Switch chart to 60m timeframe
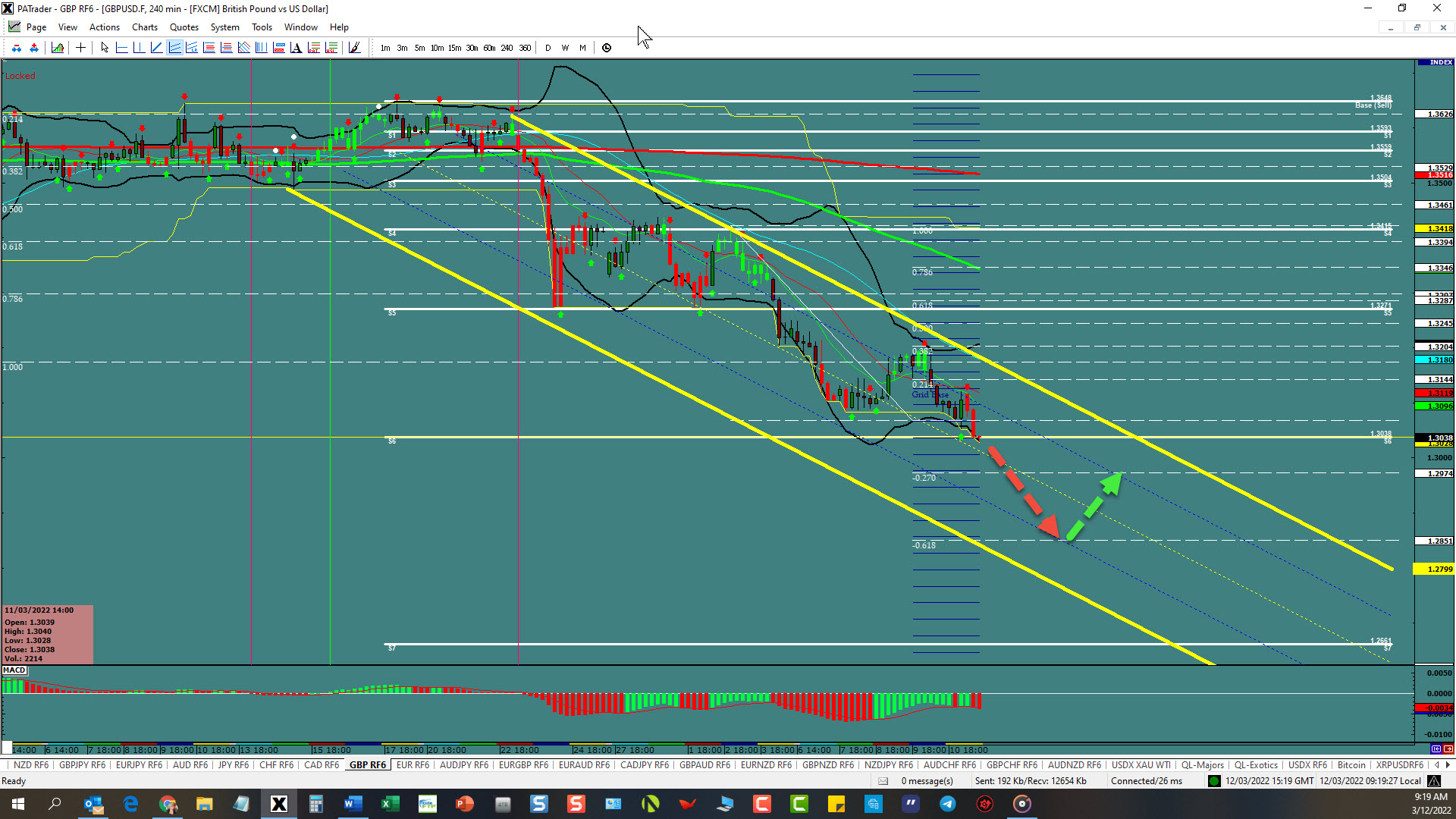Viewport: 1456px width, 819px height. coord(489,48)
